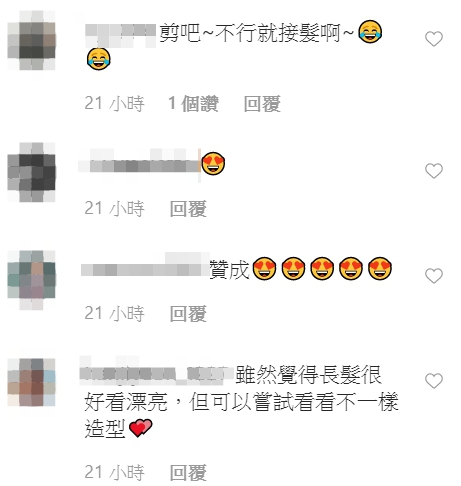Tap heart next to 雖然覺得長髮 comment
Screen dimensions: 461x486
point(434,381)
